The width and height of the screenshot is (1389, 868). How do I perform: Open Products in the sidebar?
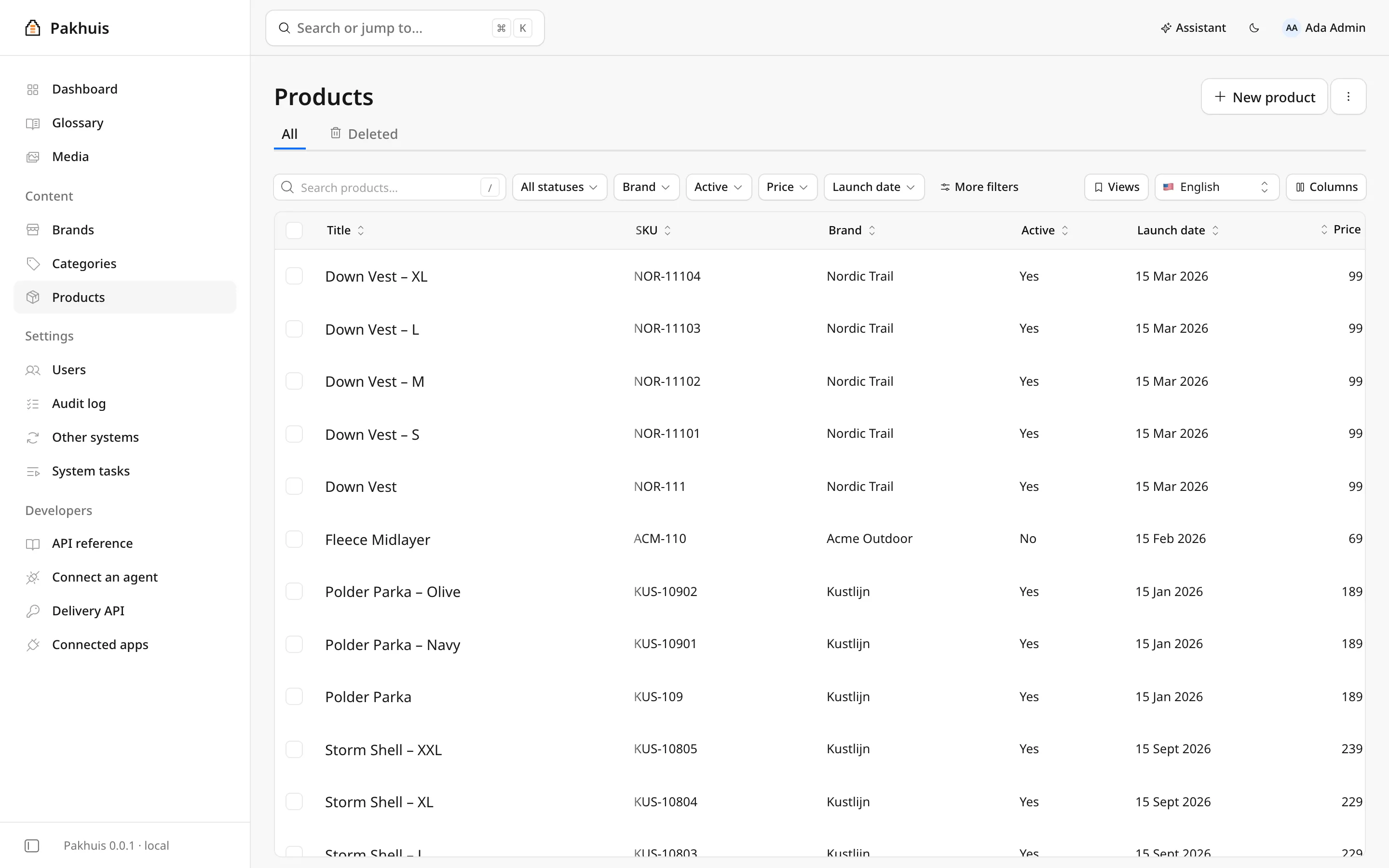click(124, 298)
